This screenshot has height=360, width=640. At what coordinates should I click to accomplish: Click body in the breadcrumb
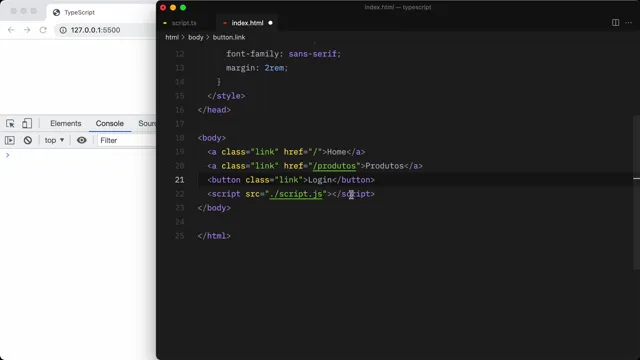196,37
